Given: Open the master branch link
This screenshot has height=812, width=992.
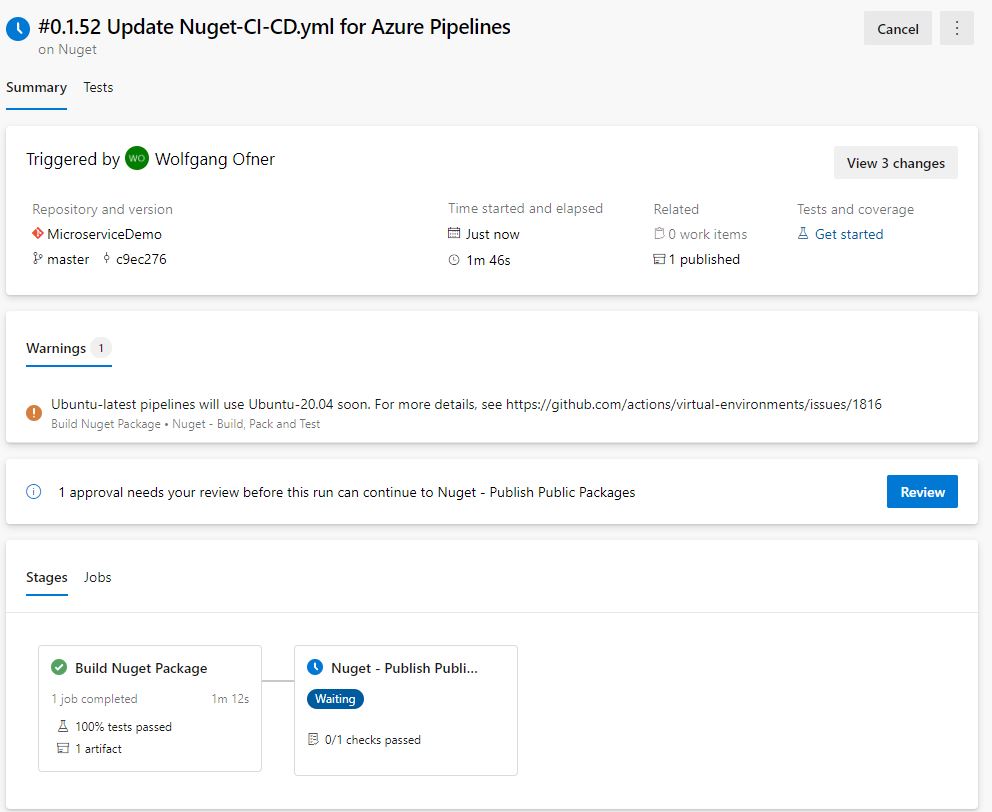Looking at the screenshot, I should 68,259.
